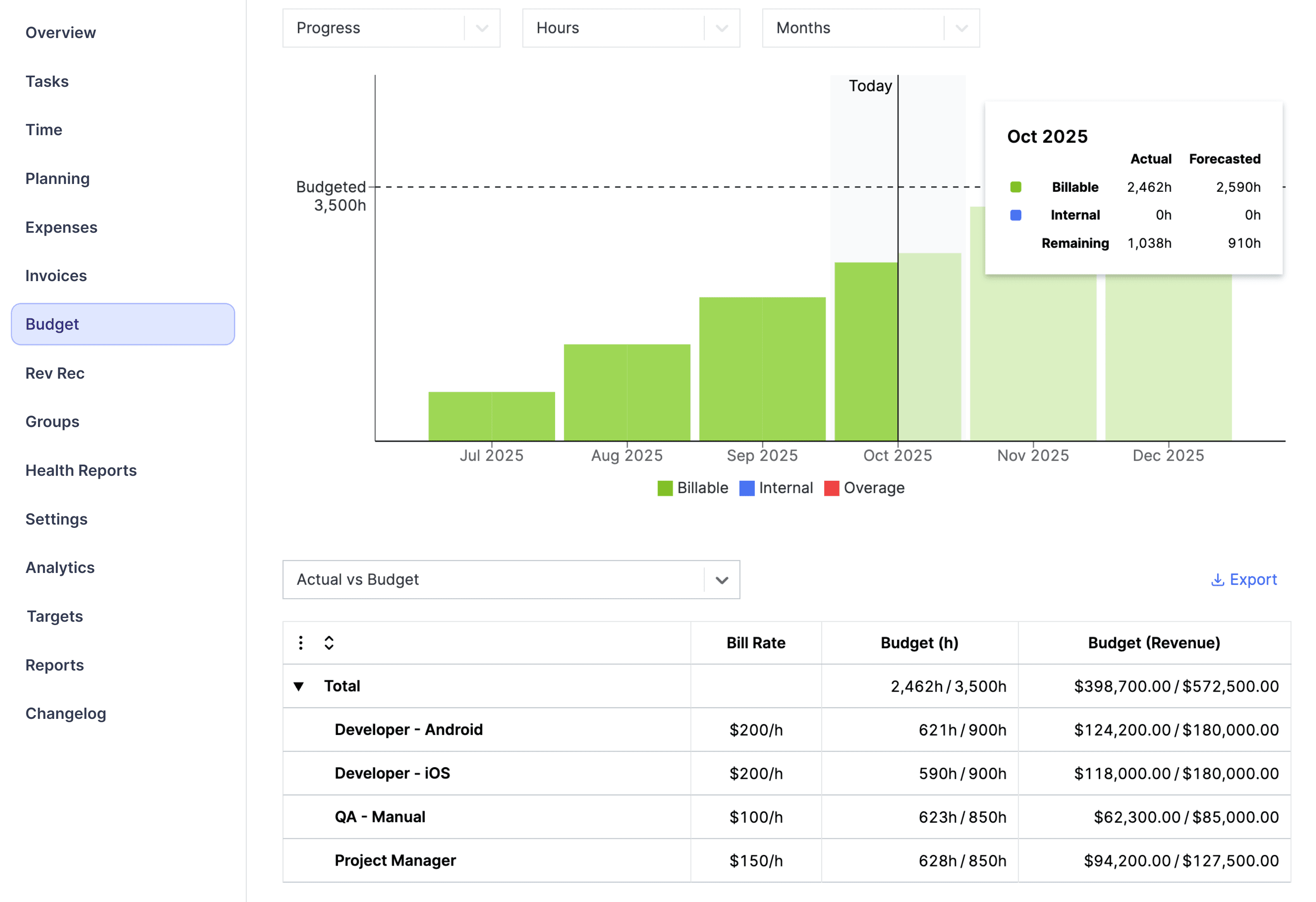Switch to Health Reports page
Image resolution: width=1316 pixels, height=902 pixels.
(81, 470)
